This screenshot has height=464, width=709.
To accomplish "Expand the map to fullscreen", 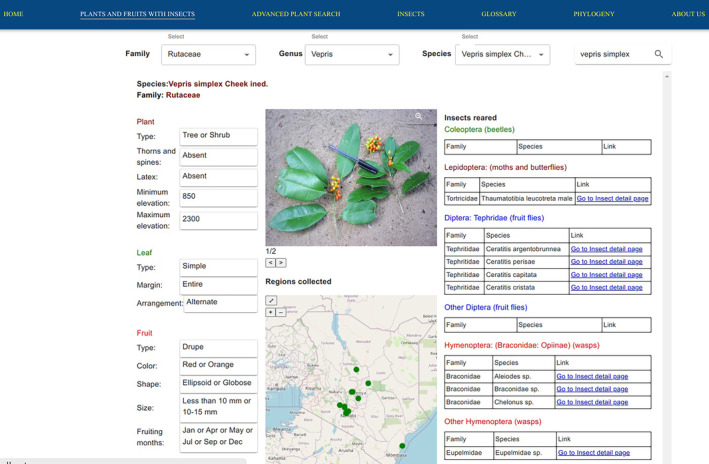I will pos(271,300).
